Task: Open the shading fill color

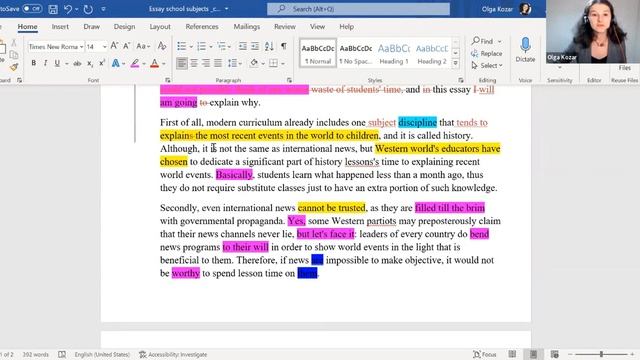Action: point(254,63)
